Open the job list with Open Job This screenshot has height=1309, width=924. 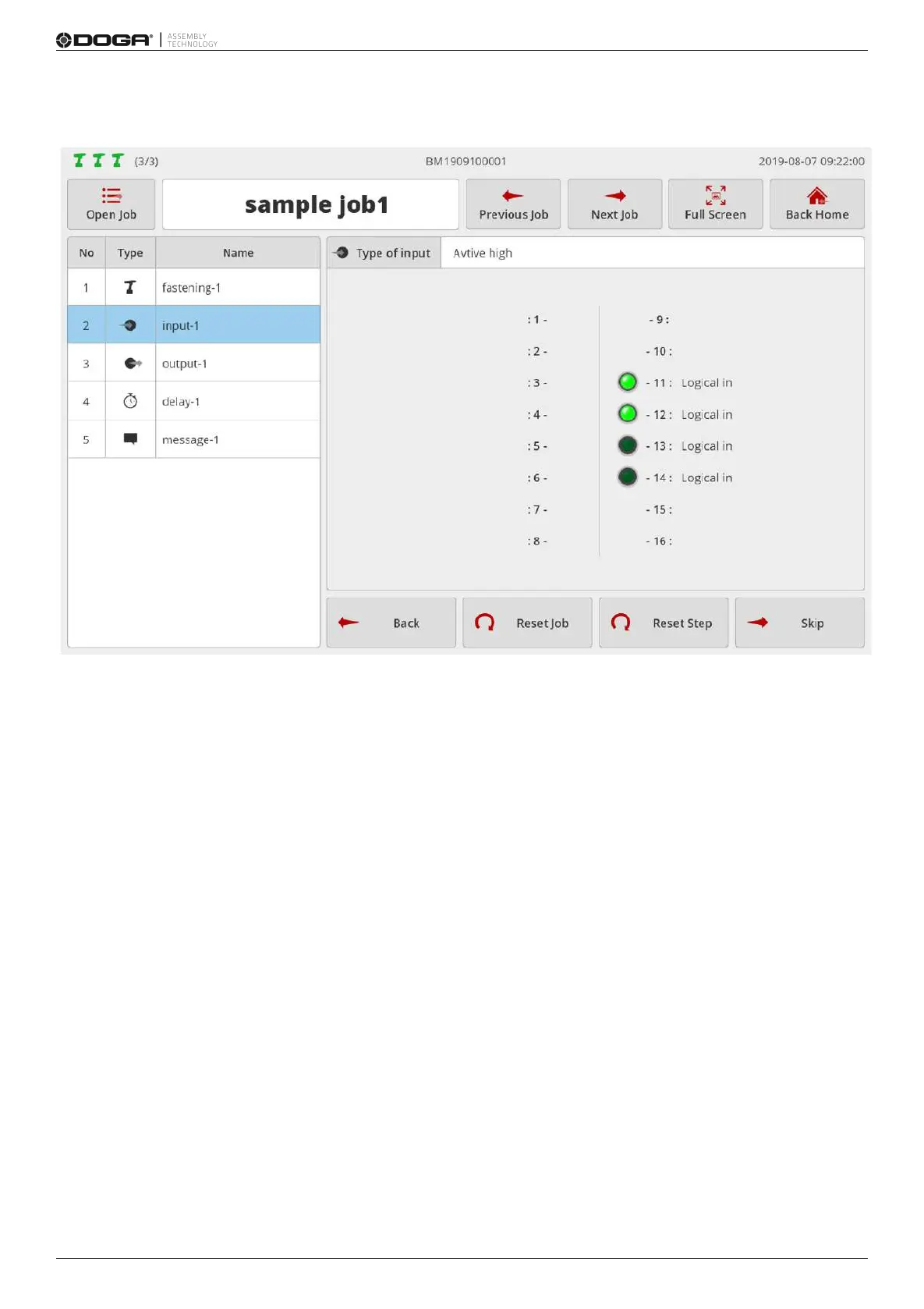pyautogui.click(x=111, y=204)
